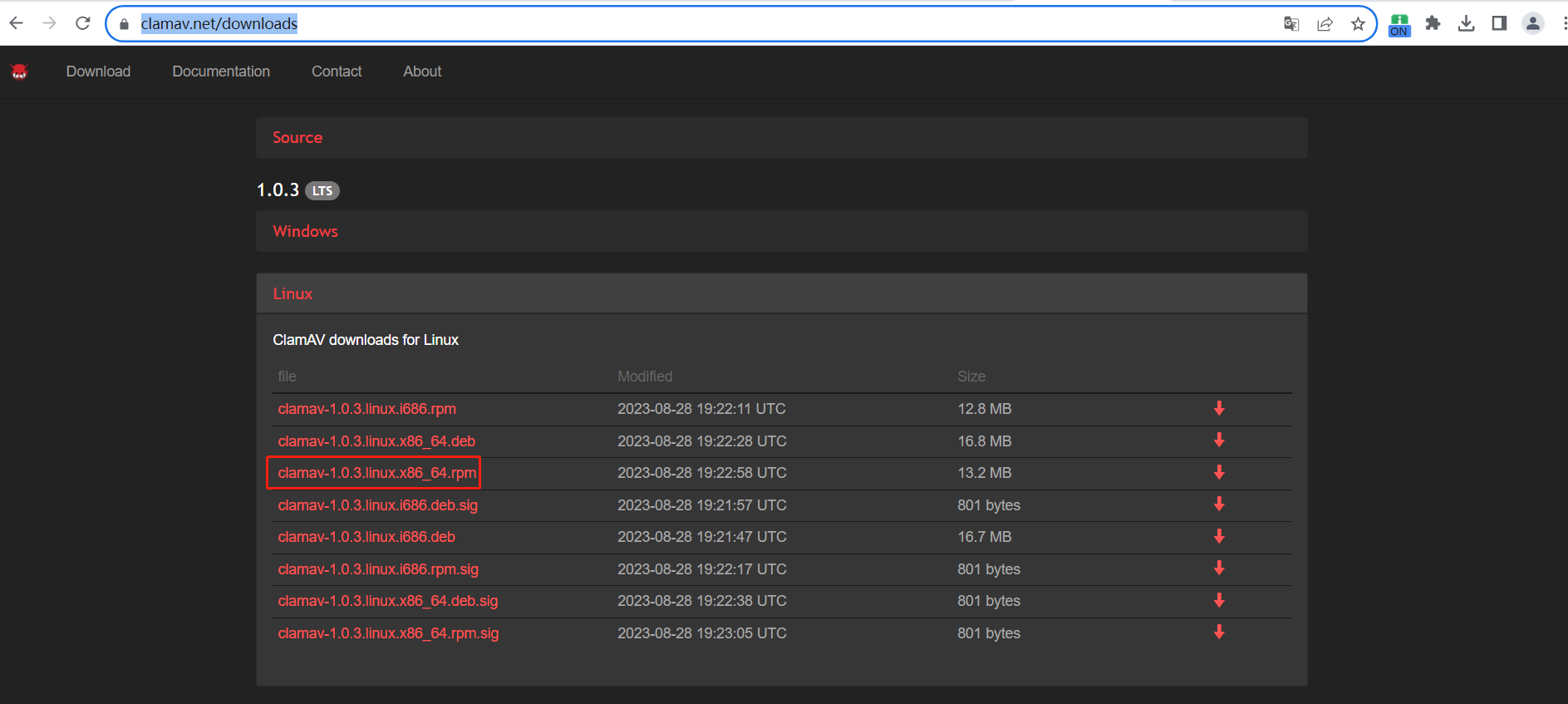1568x704 pixels.
Task: Click the clamav-1.0.3.linux.x86_64.deb.sig link
Action: click(x=388, y=601)
